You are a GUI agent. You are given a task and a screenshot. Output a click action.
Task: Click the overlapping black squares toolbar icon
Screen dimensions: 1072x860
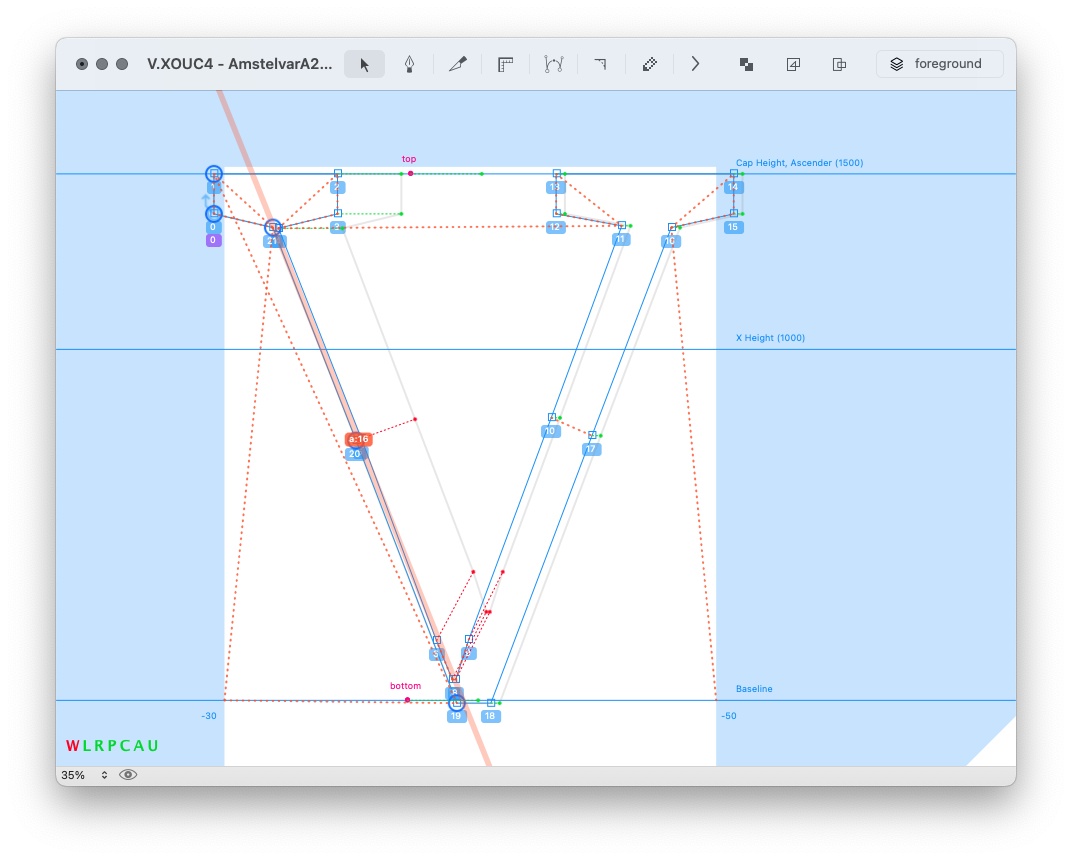[746, 64]
